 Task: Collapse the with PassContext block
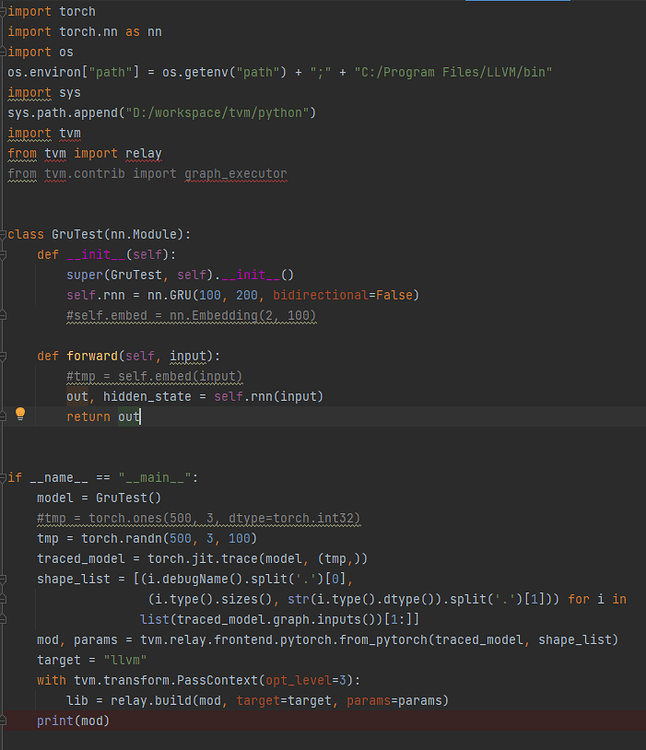(x=4, y=681)
